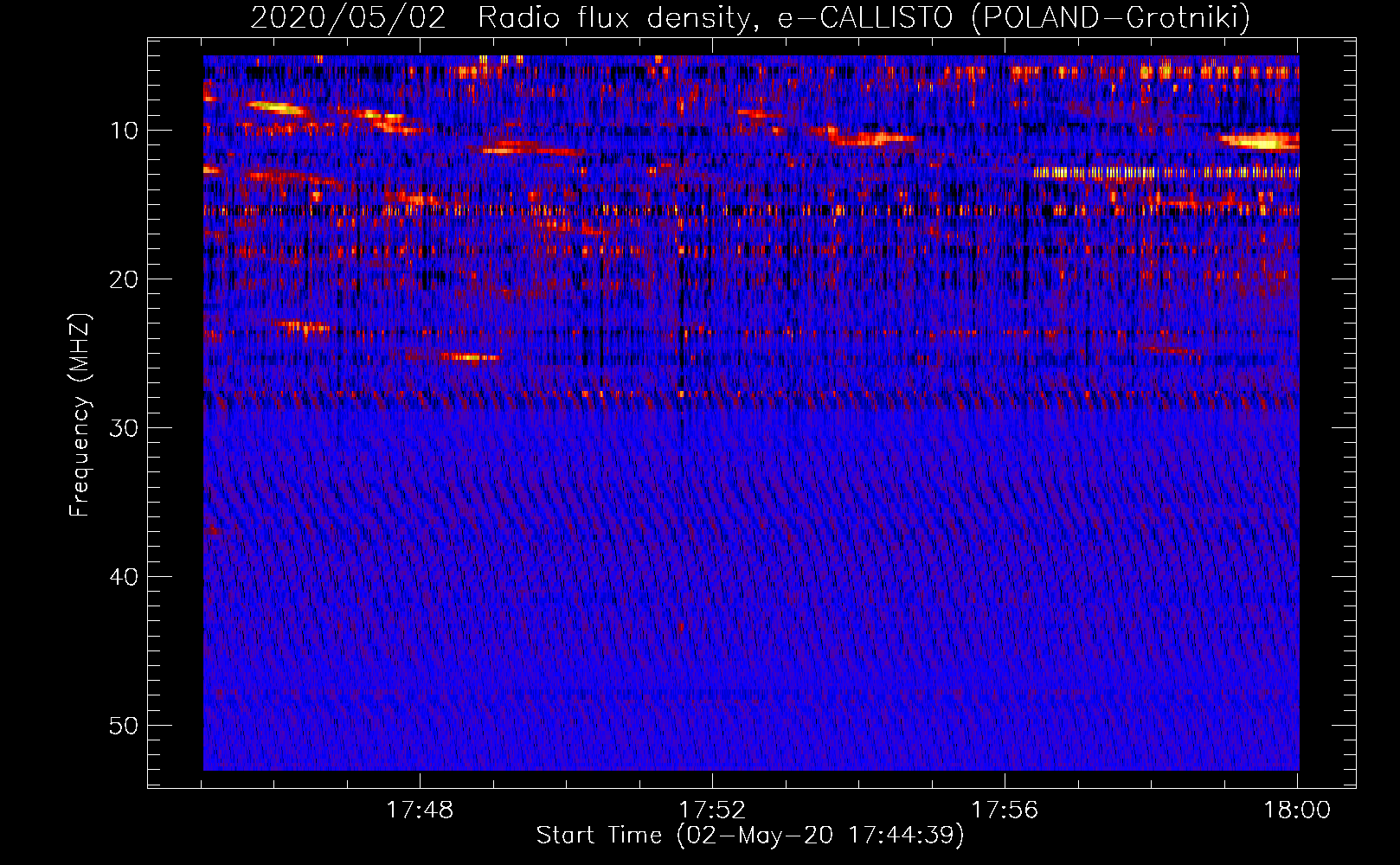1400x865 pixels.
Task: Click the frequency tick label '30'
Action: pos(125,428)
